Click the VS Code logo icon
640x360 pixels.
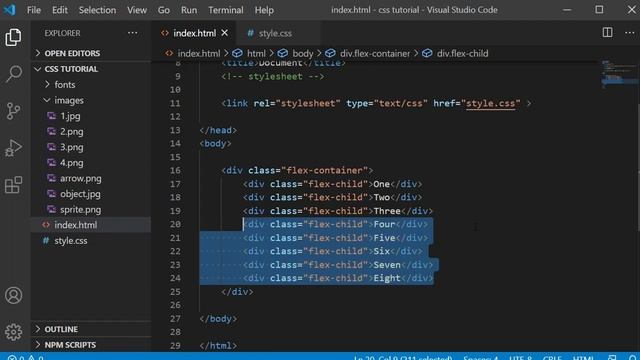9,10
